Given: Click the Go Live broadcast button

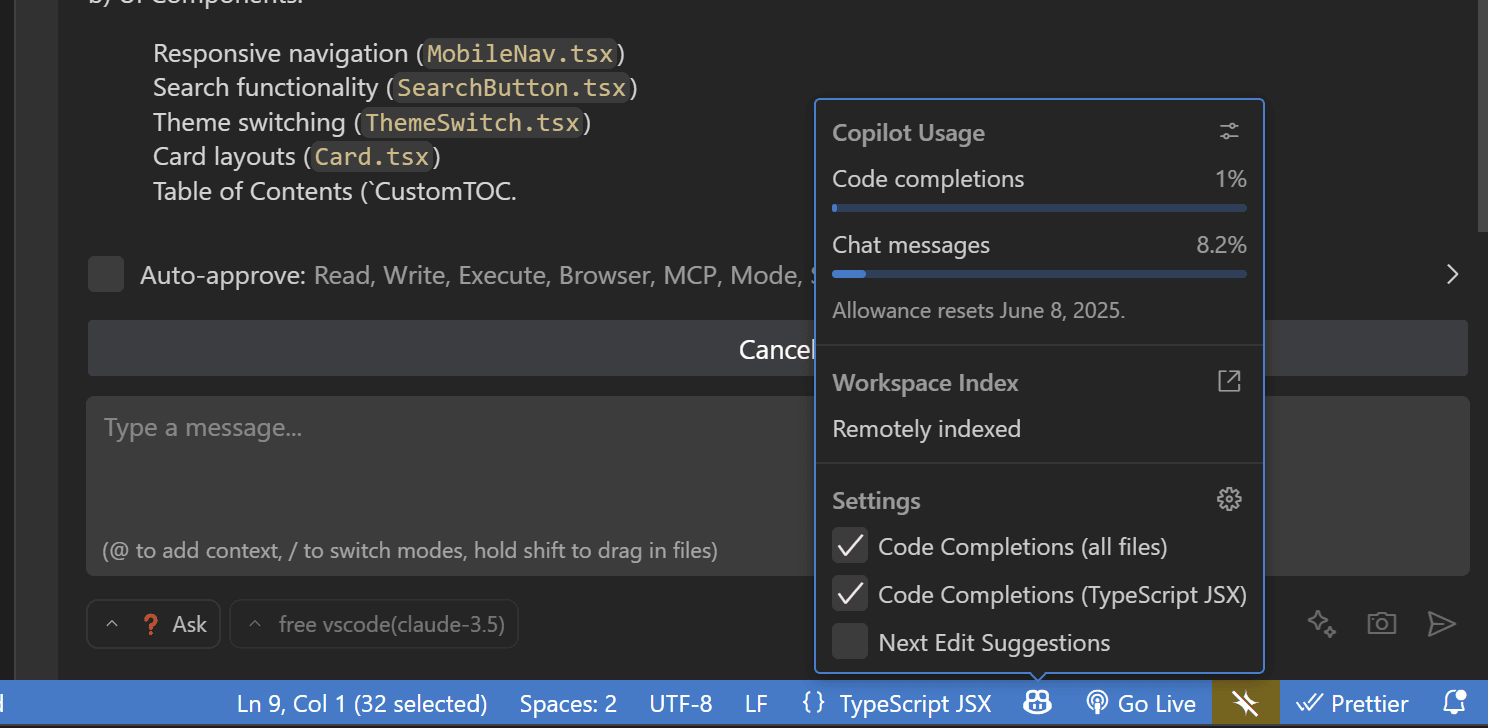Looking at the screenshot, I should coord(1140,704).
